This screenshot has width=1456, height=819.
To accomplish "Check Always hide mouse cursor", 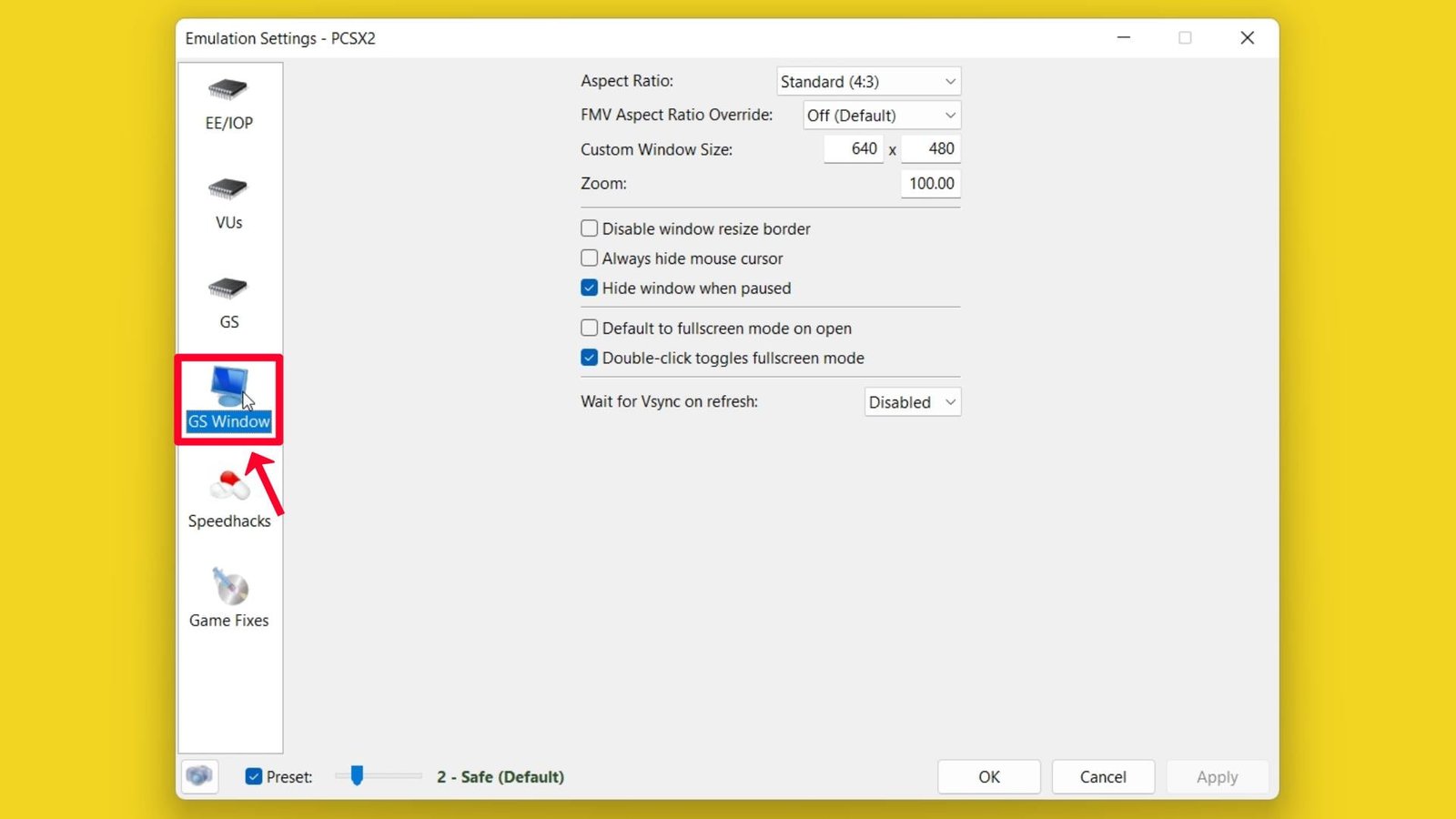I will [x=590, y=258].
